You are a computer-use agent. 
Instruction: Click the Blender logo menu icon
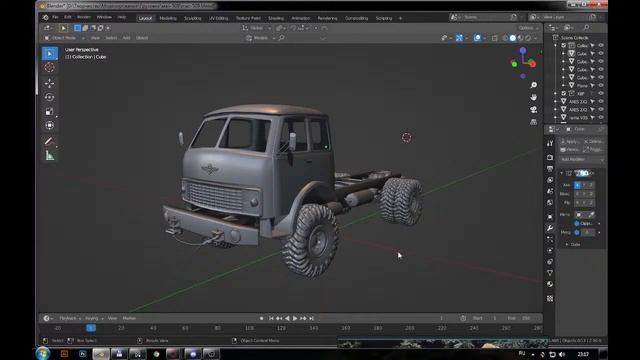tap(45, 18)
